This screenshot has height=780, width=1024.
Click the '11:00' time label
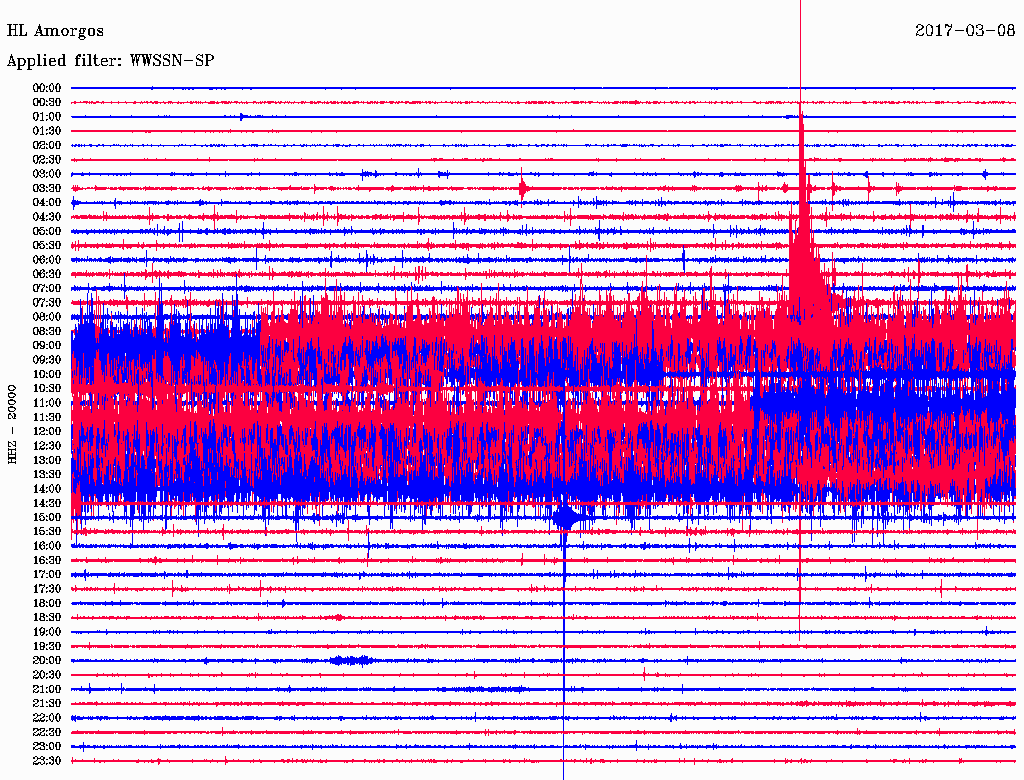pyautogui.click(x=47, y=403)
